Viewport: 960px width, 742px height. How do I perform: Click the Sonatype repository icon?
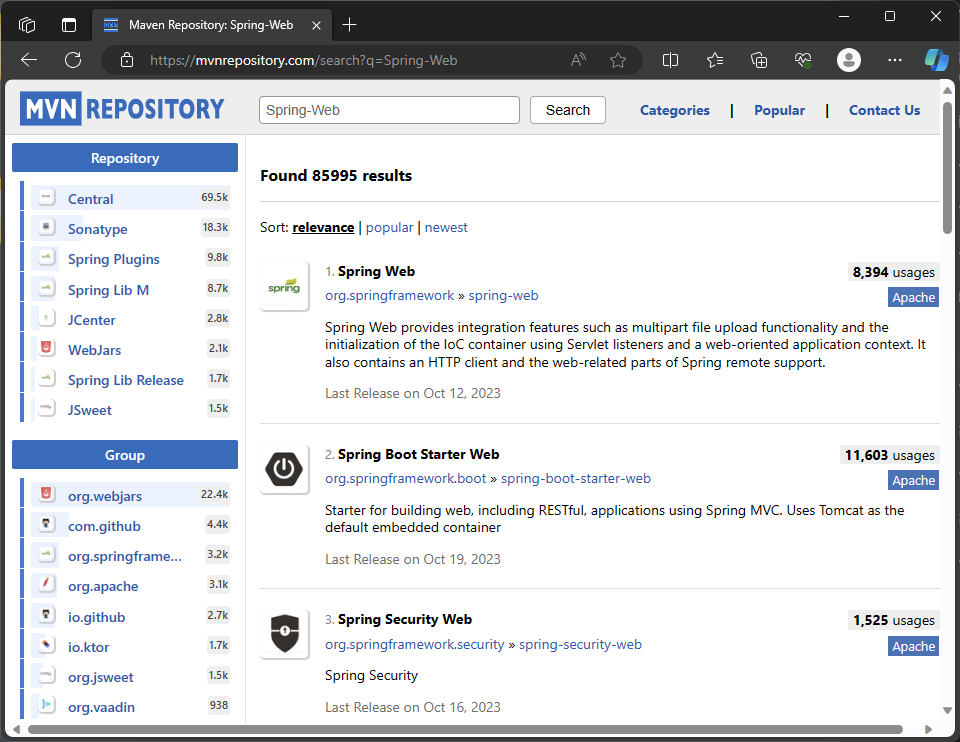pyautogui.click(x=47, y=227)
